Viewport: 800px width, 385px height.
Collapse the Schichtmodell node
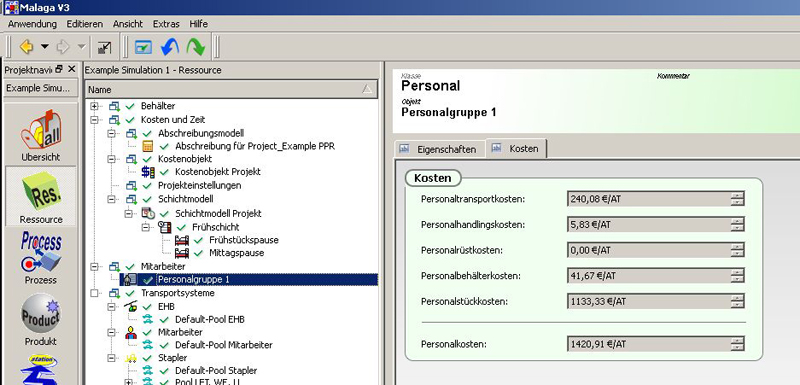click(111, 199)
